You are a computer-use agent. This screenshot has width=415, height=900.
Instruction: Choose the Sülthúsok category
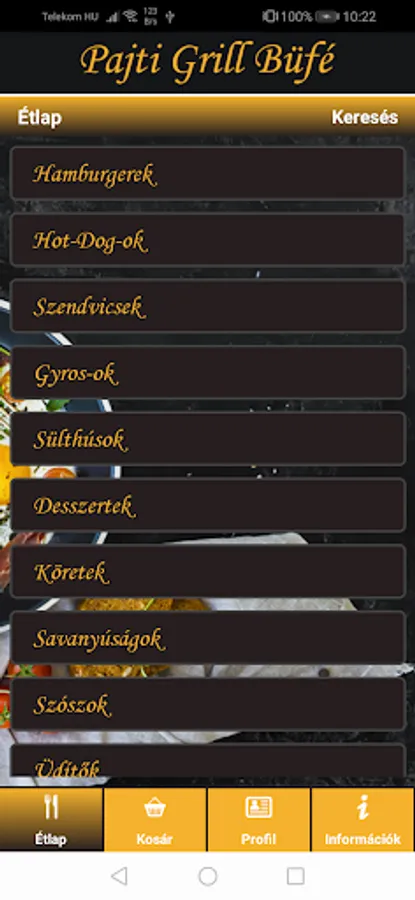point(208,439)
